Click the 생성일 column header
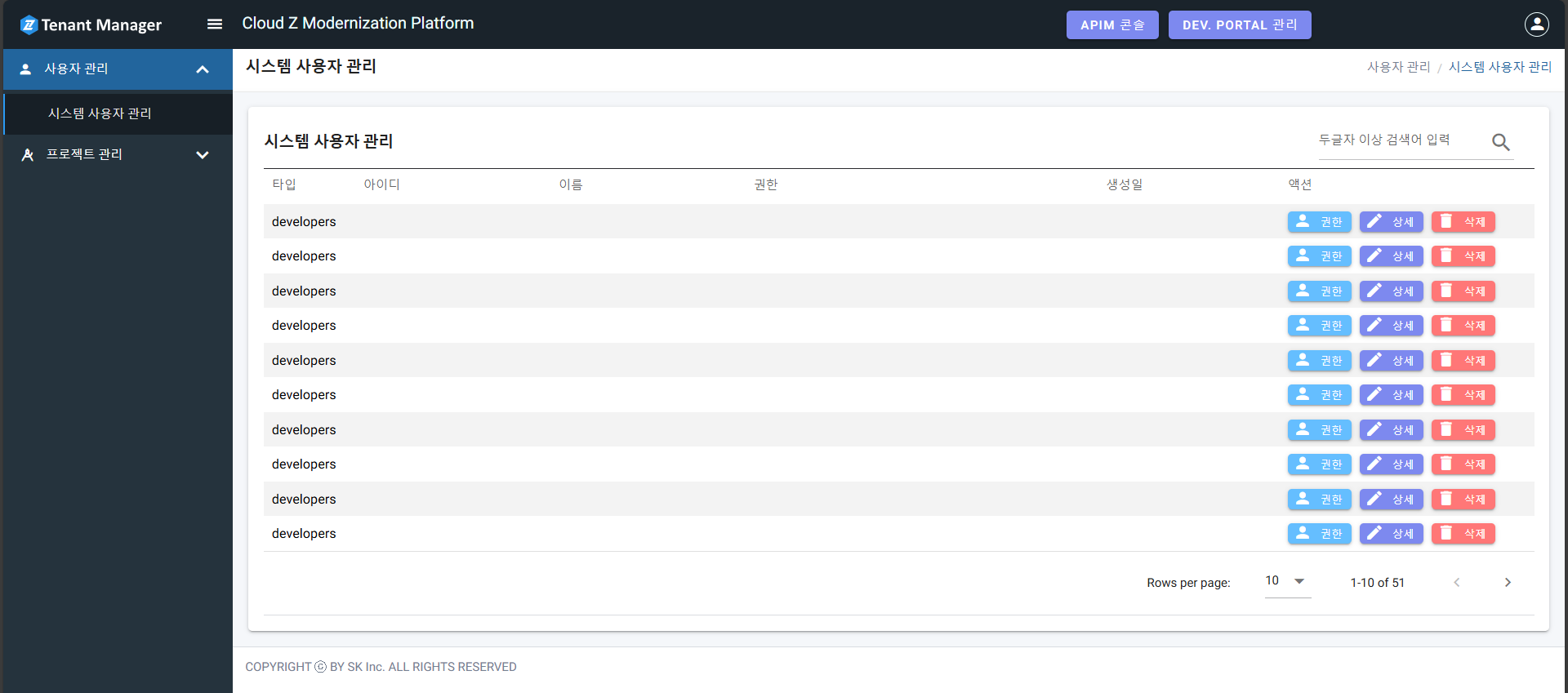 (x=1125, y=184)
